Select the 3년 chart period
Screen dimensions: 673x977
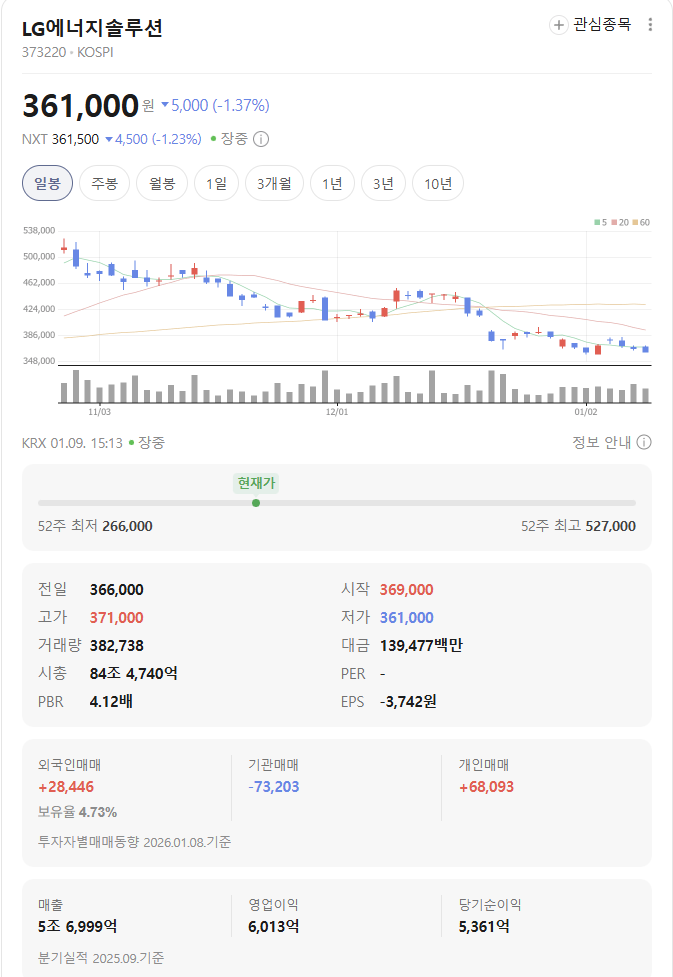pyautogui.click(x=383, y=183)
